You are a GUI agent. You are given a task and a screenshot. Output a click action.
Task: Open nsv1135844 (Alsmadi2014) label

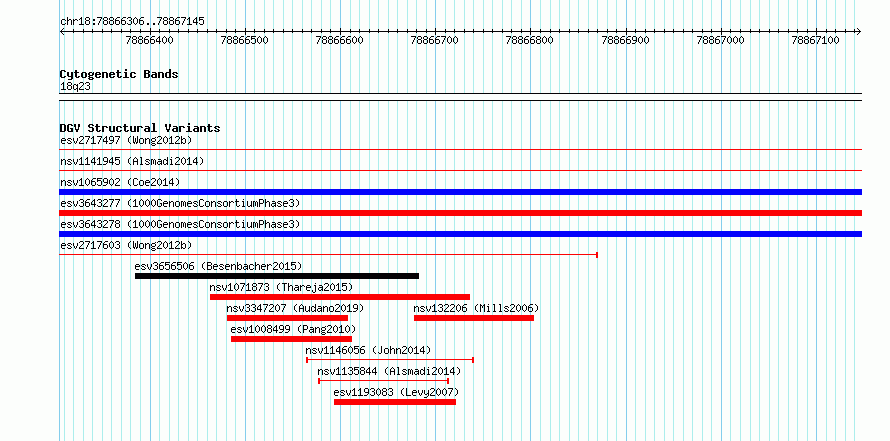[x=389, y=371]
